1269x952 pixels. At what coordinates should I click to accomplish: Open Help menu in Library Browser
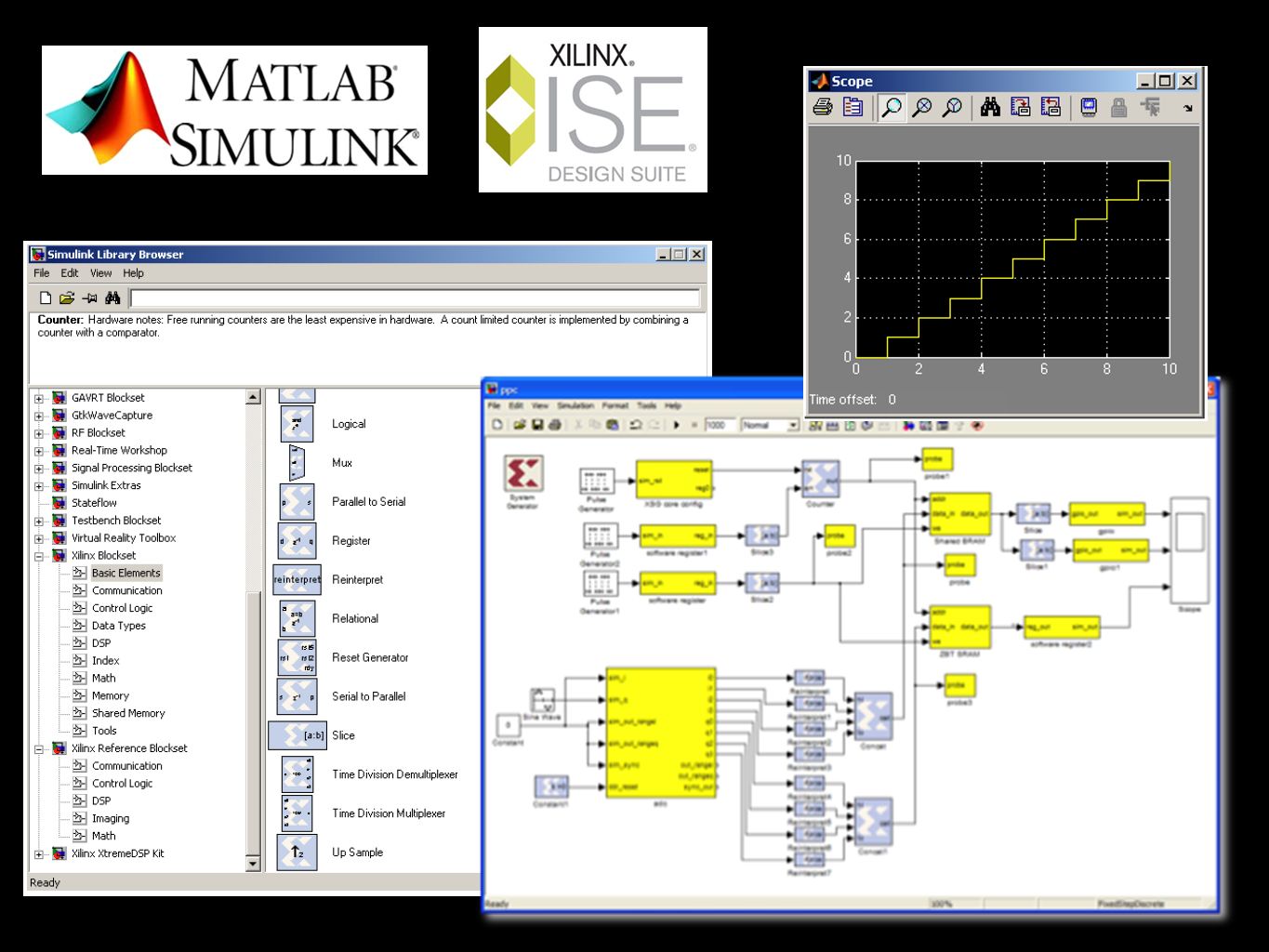click(x=133, y=273)
